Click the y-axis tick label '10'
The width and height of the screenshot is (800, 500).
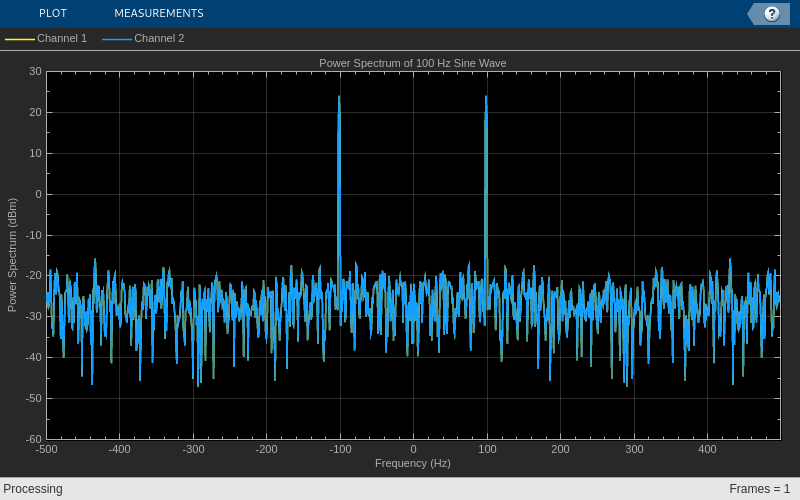(35, 153)
